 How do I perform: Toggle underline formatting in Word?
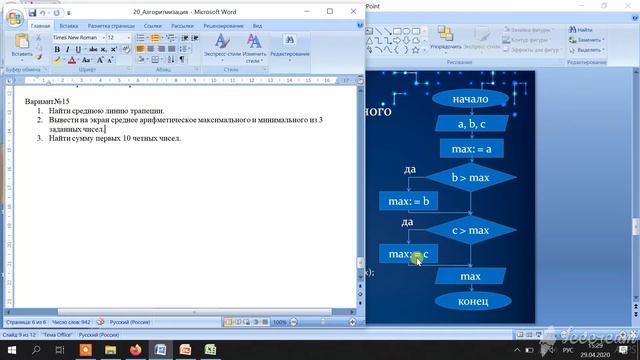pos(78,49)
